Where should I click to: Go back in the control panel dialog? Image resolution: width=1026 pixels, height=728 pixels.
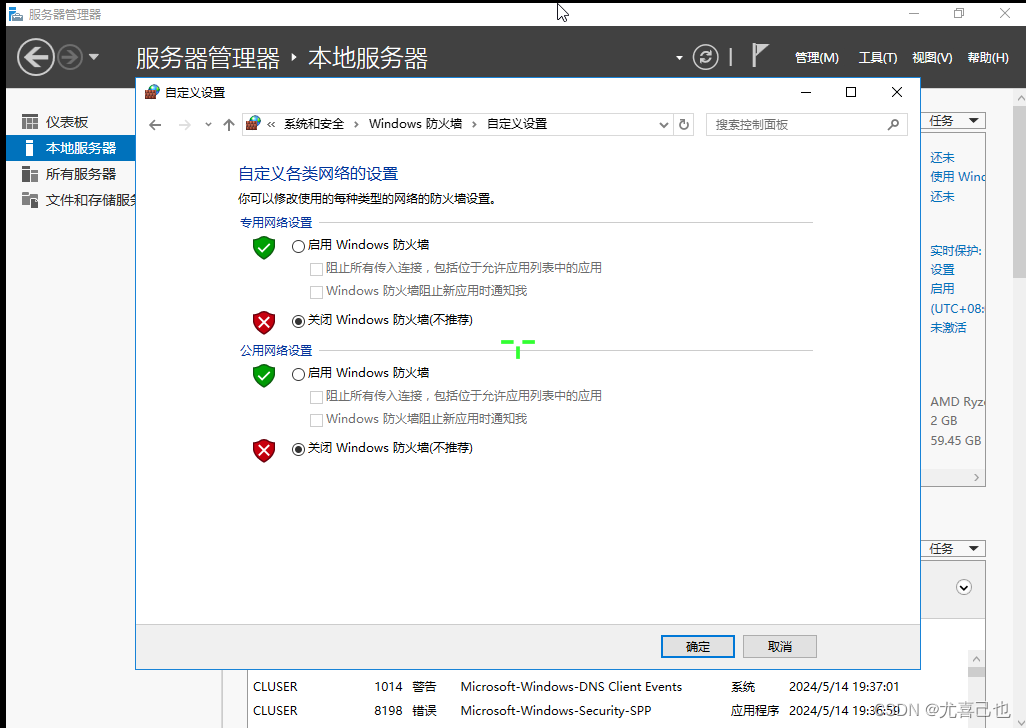(155, 124)
